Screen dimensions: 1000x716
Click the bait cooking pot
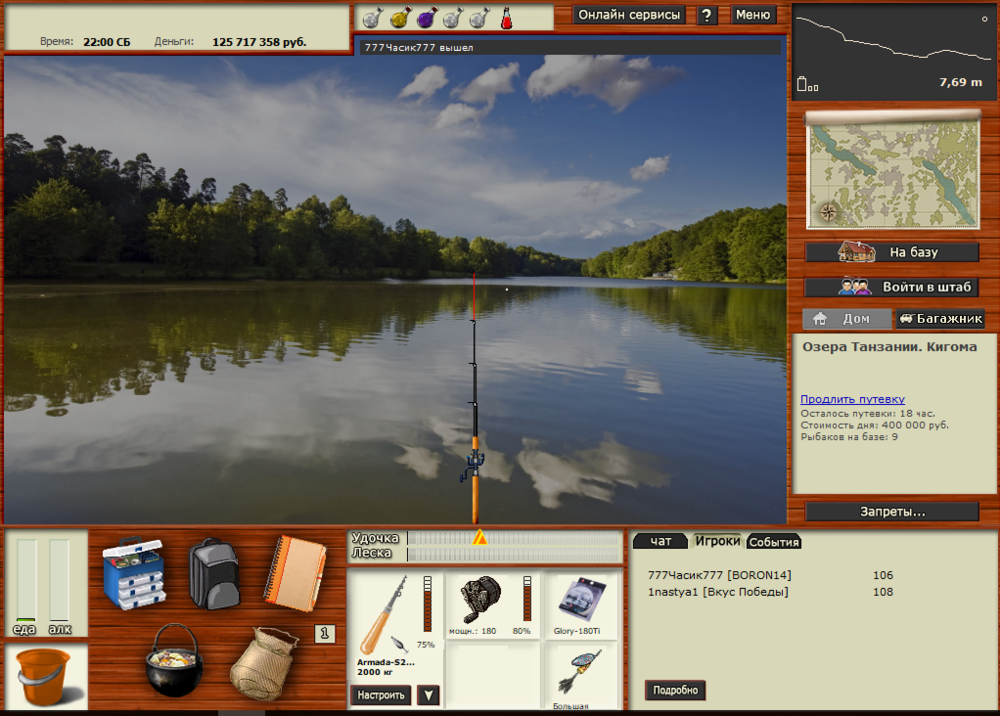(x=174, y=661)
